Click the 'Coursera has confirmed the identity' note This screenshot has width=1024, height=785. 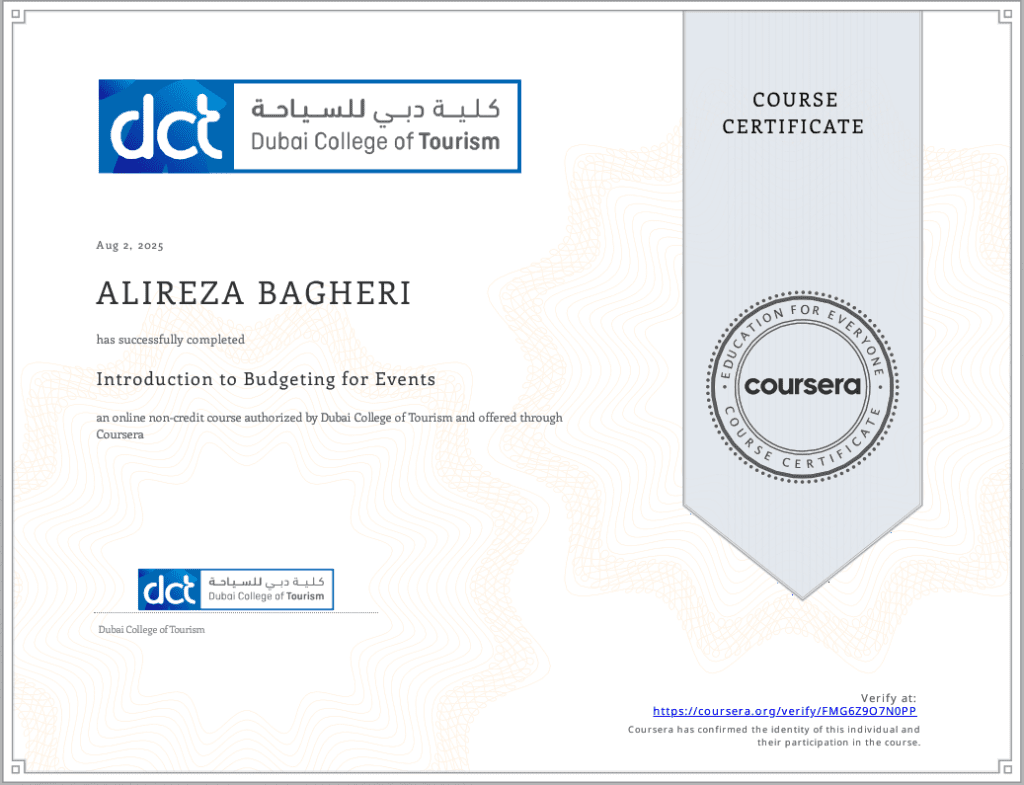point(774,736)
